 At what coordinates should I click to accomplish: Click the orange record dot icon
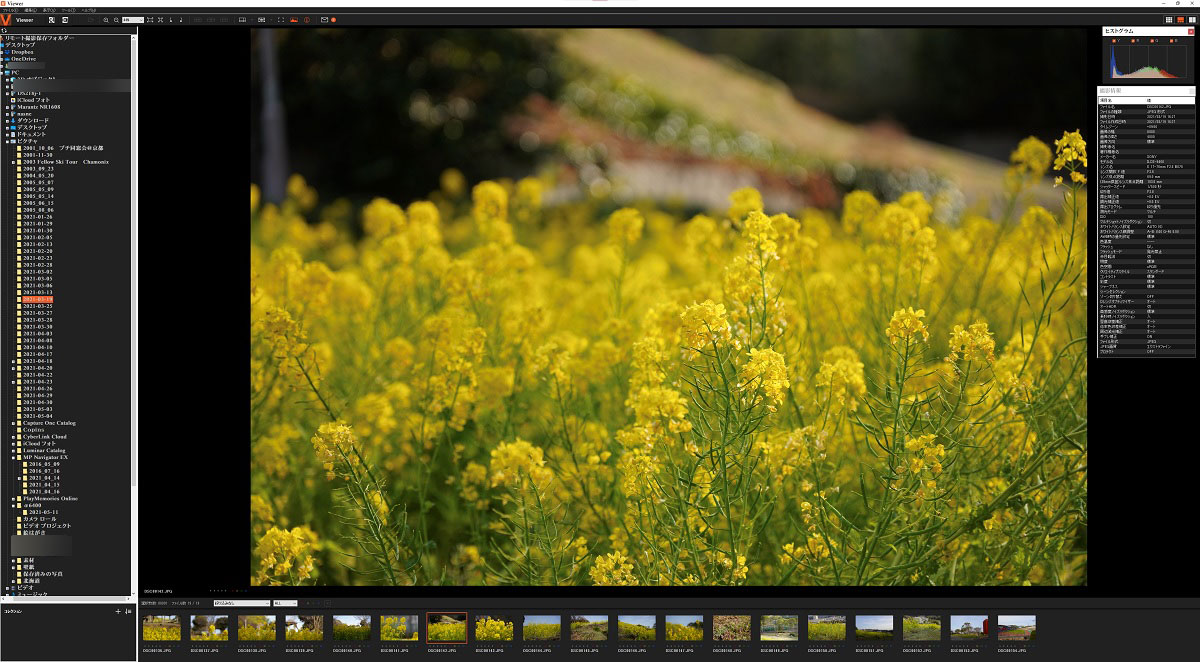[333, 20]
